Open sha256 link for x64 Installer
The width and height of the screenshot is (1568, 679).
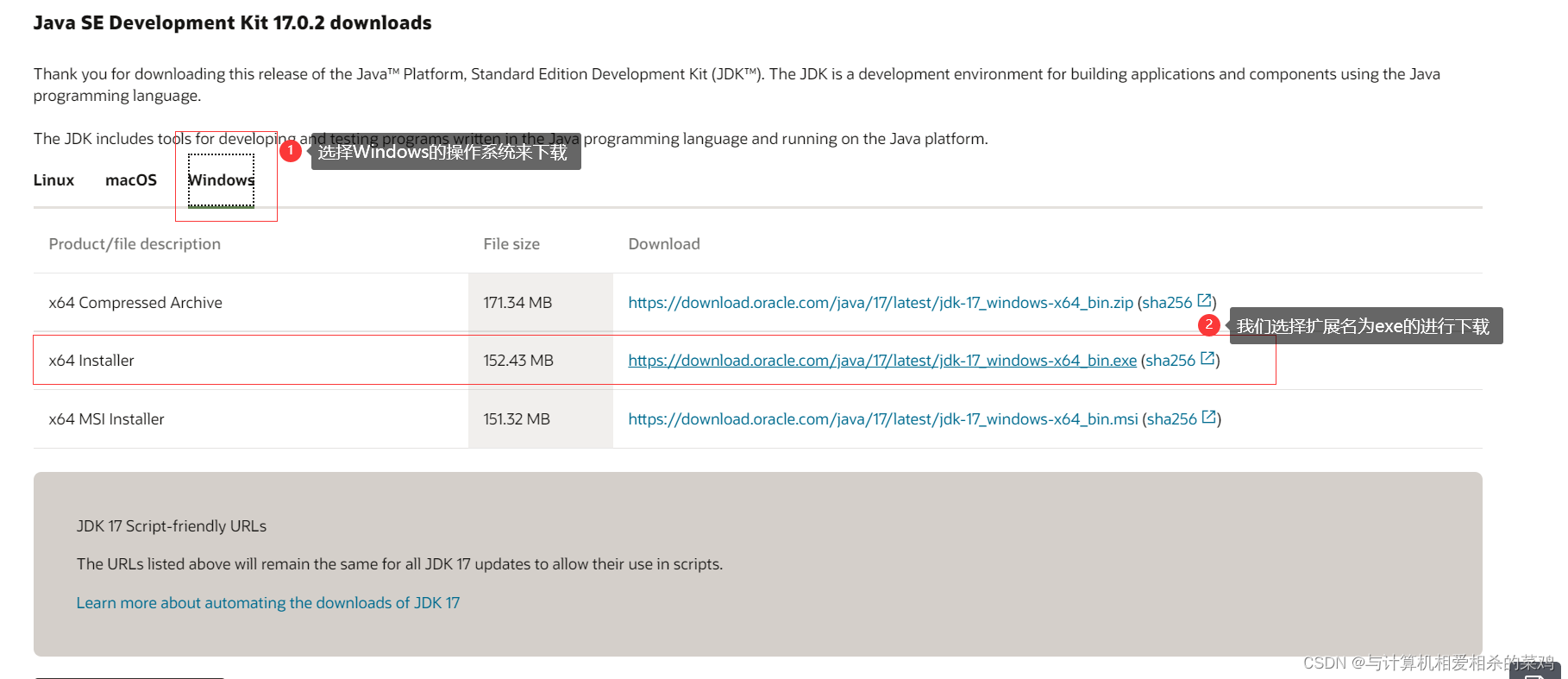1170,361
